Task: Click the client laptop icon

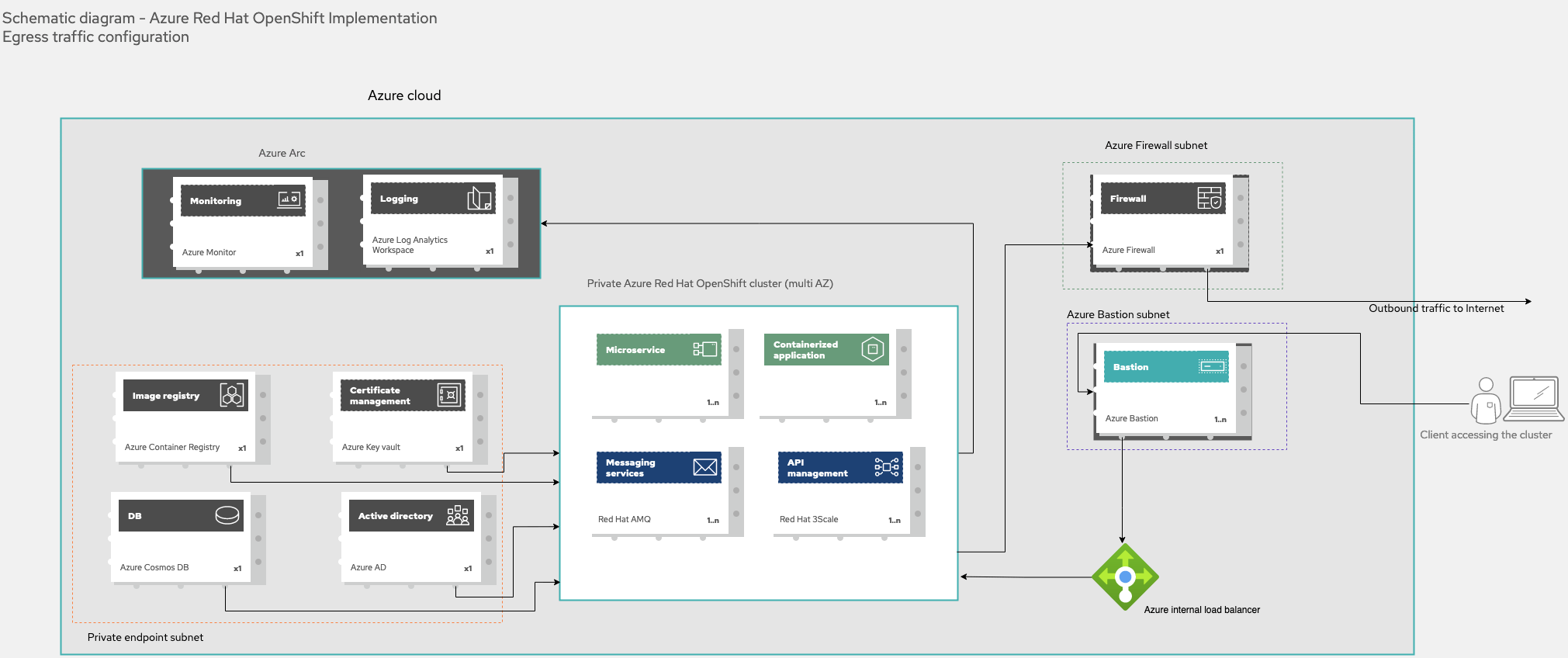Action: [1533, 397]
